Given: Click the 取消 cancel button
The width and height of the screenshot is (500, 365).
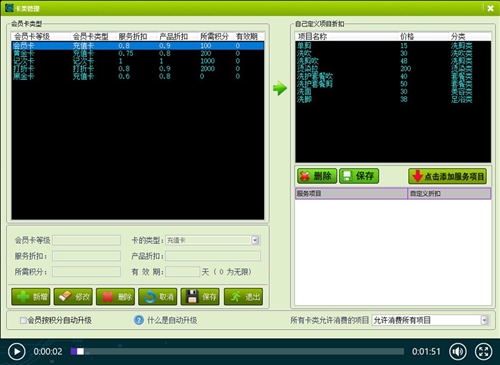Looking at the screenshot, I should tap(158, 297).
